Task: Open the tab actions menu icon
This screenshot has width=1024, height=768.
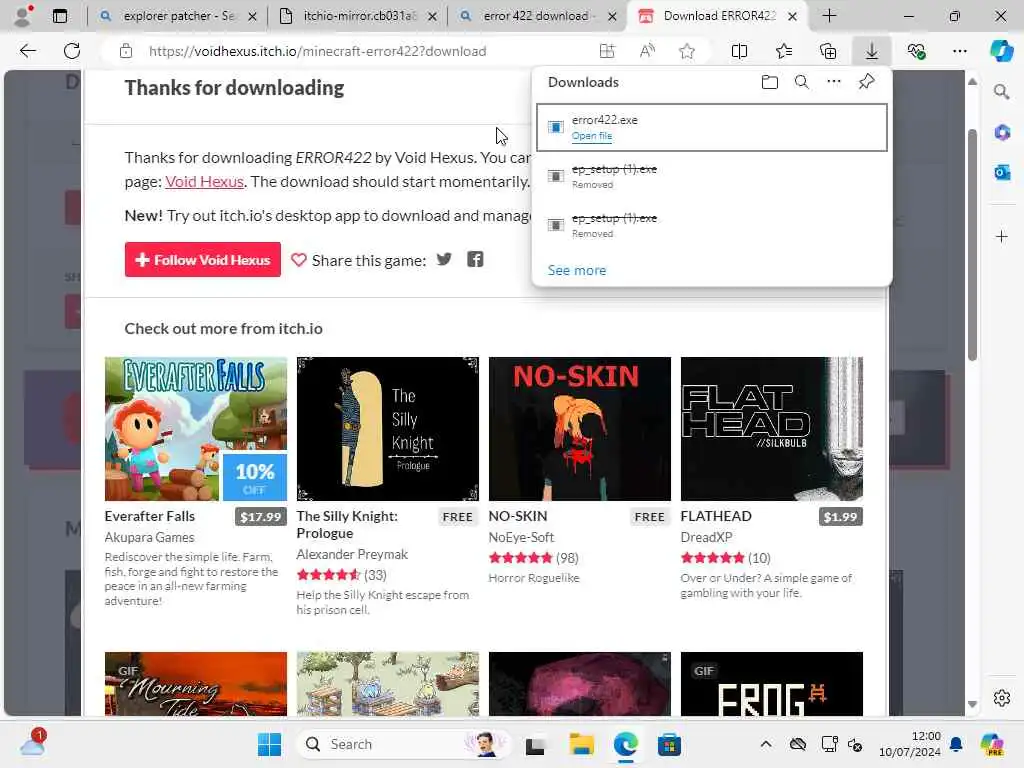Action: coord(59,16)
